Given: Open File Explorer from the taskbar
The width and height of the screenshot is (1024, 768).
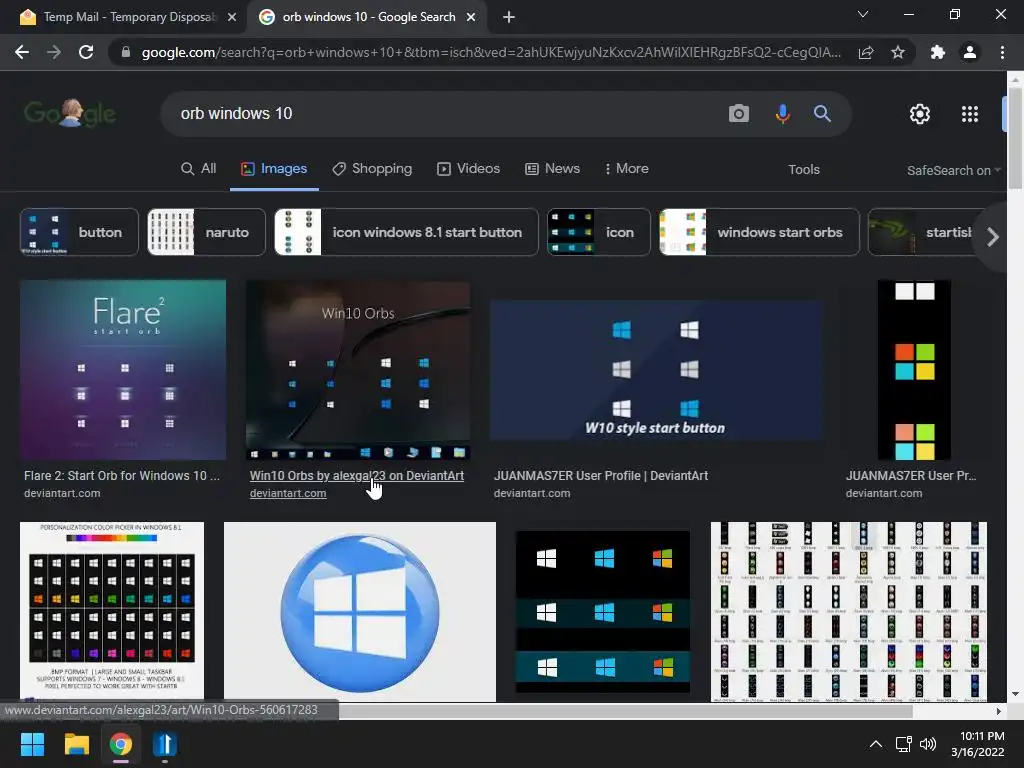Looking at the screenshot, I should tap(76, 744).
